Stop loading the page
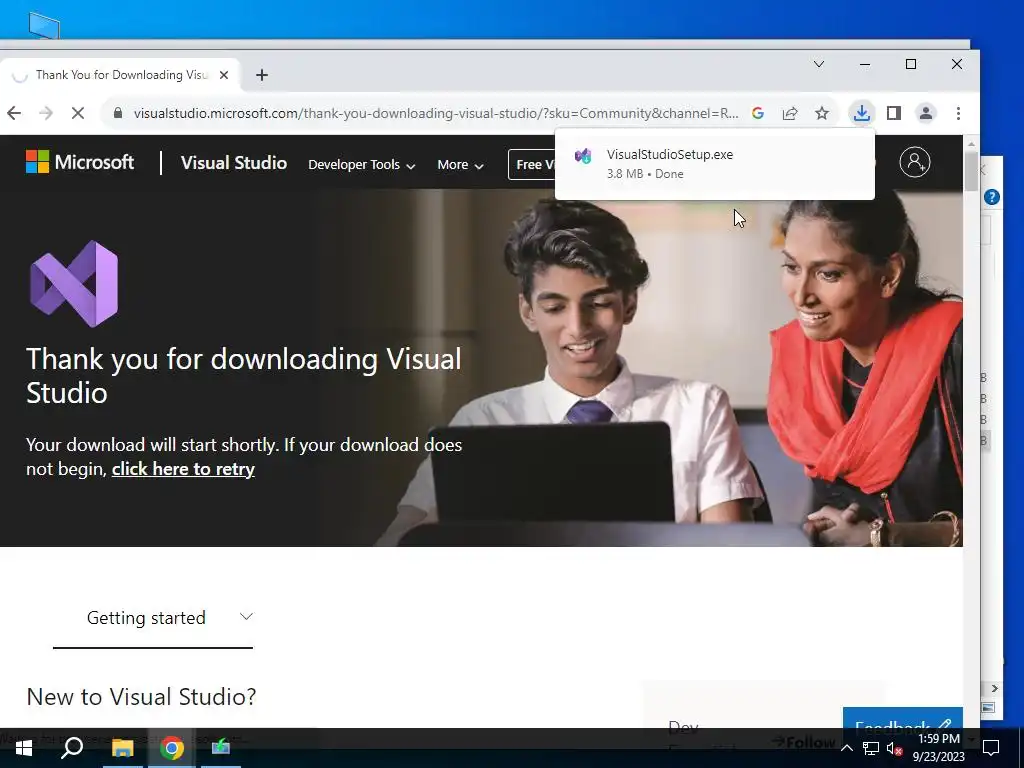 [78, 113]
